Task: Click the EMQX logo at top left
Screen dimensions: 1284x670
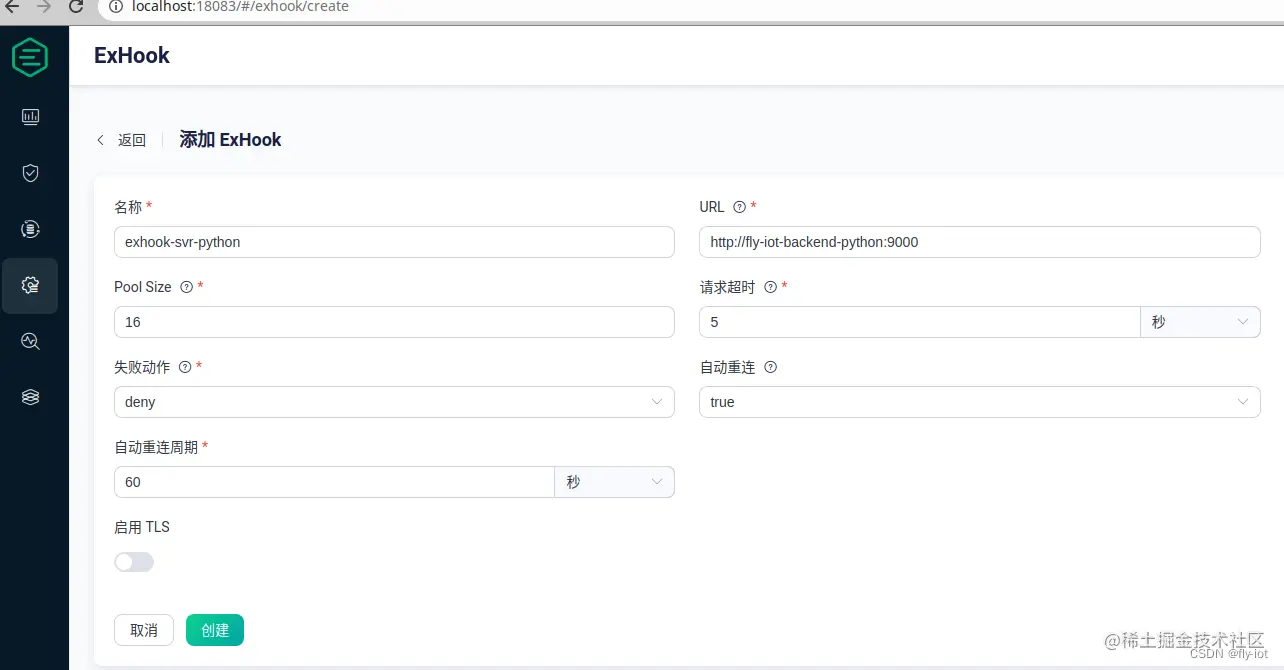Action: (31, 56)
